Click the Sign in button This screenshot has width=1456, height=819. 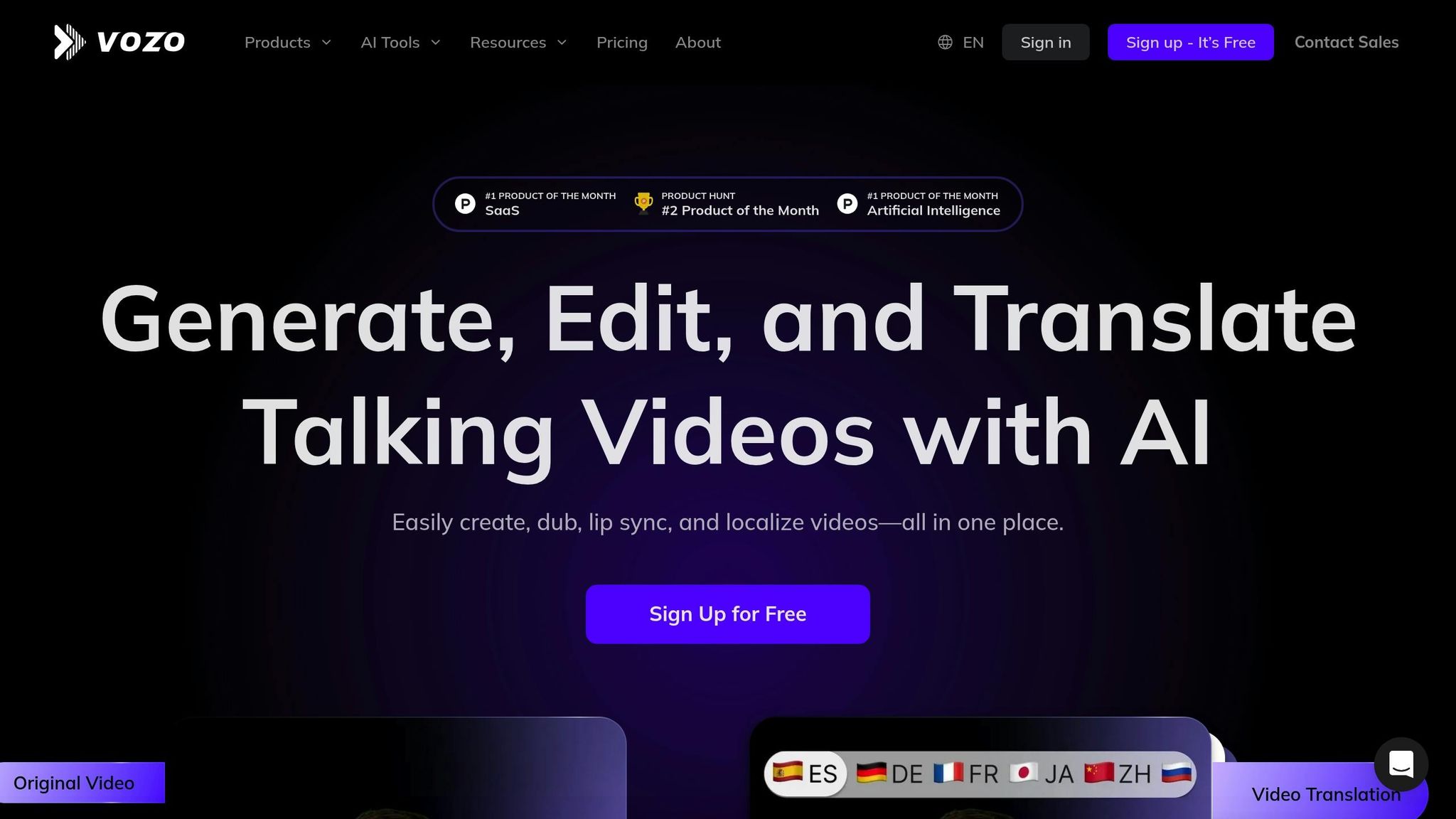click(x=1045, y=42)
